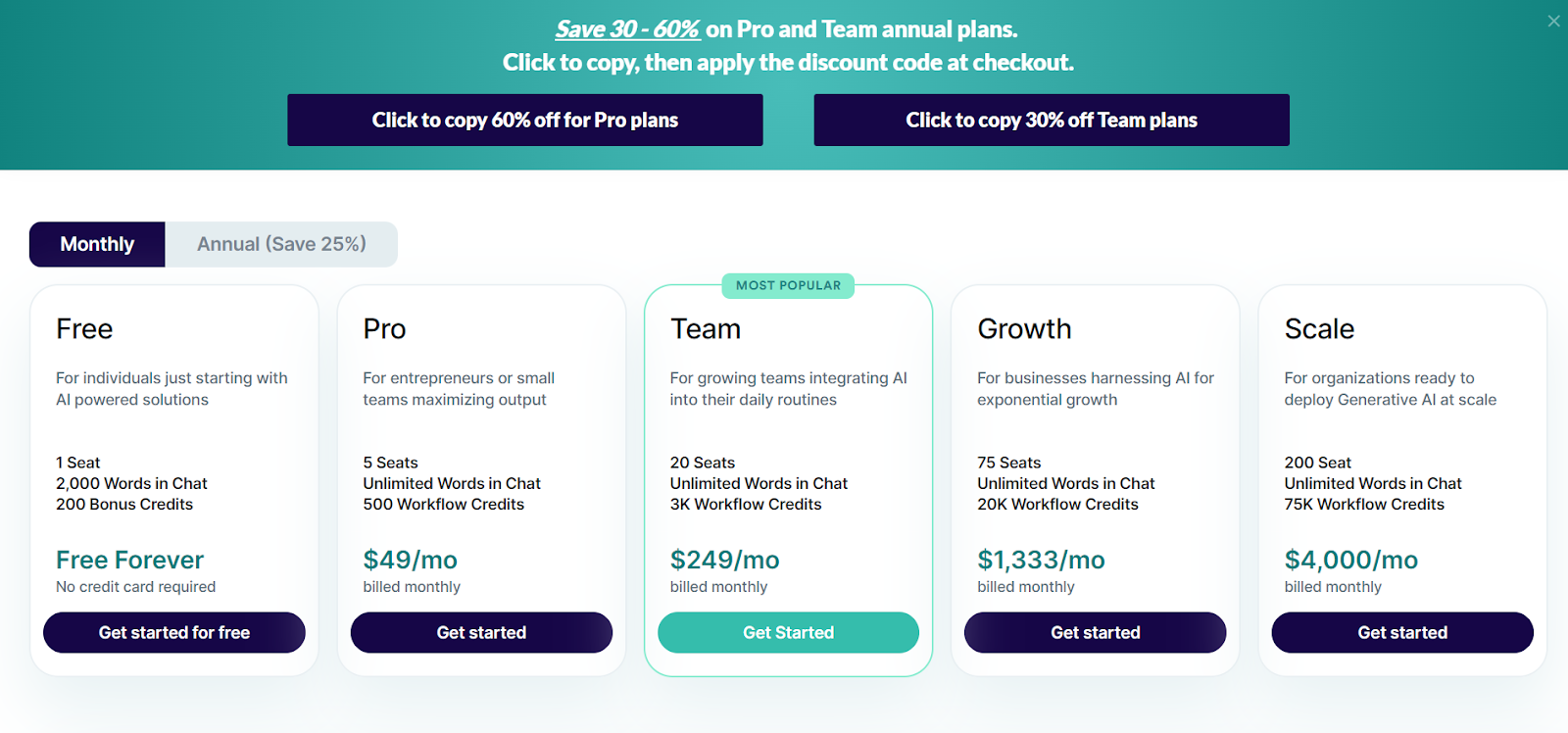The height and width of the screenshot is (733, 1568).
Task: Copy the 60% off Pro plans discount code
Action: 524,120
